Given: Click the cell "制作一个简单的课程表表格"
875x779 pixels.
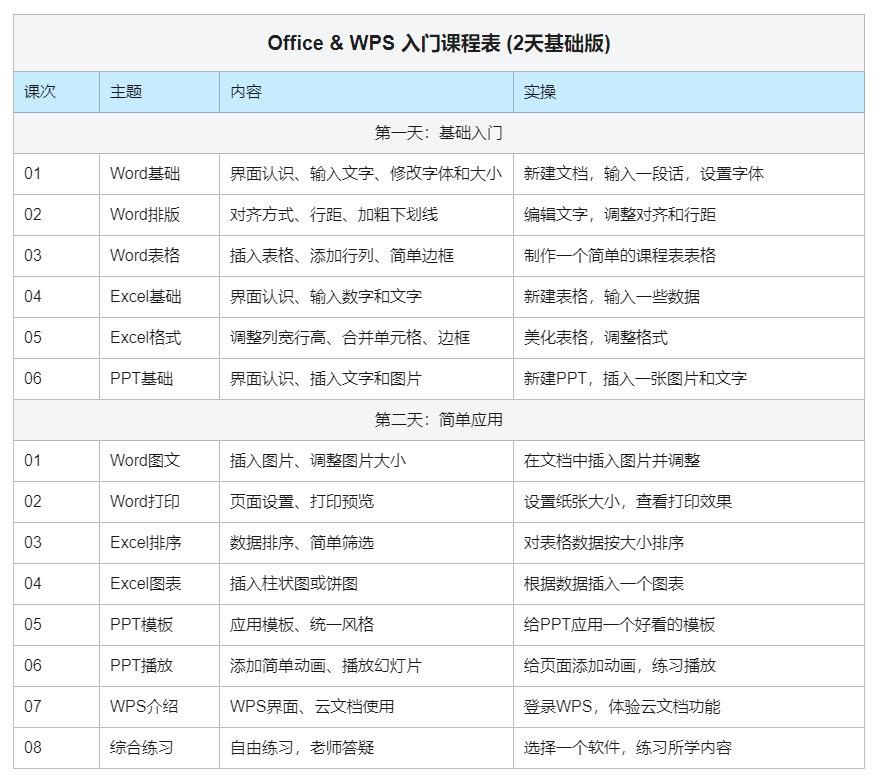Looking at the screenshot, I should 689,256.
